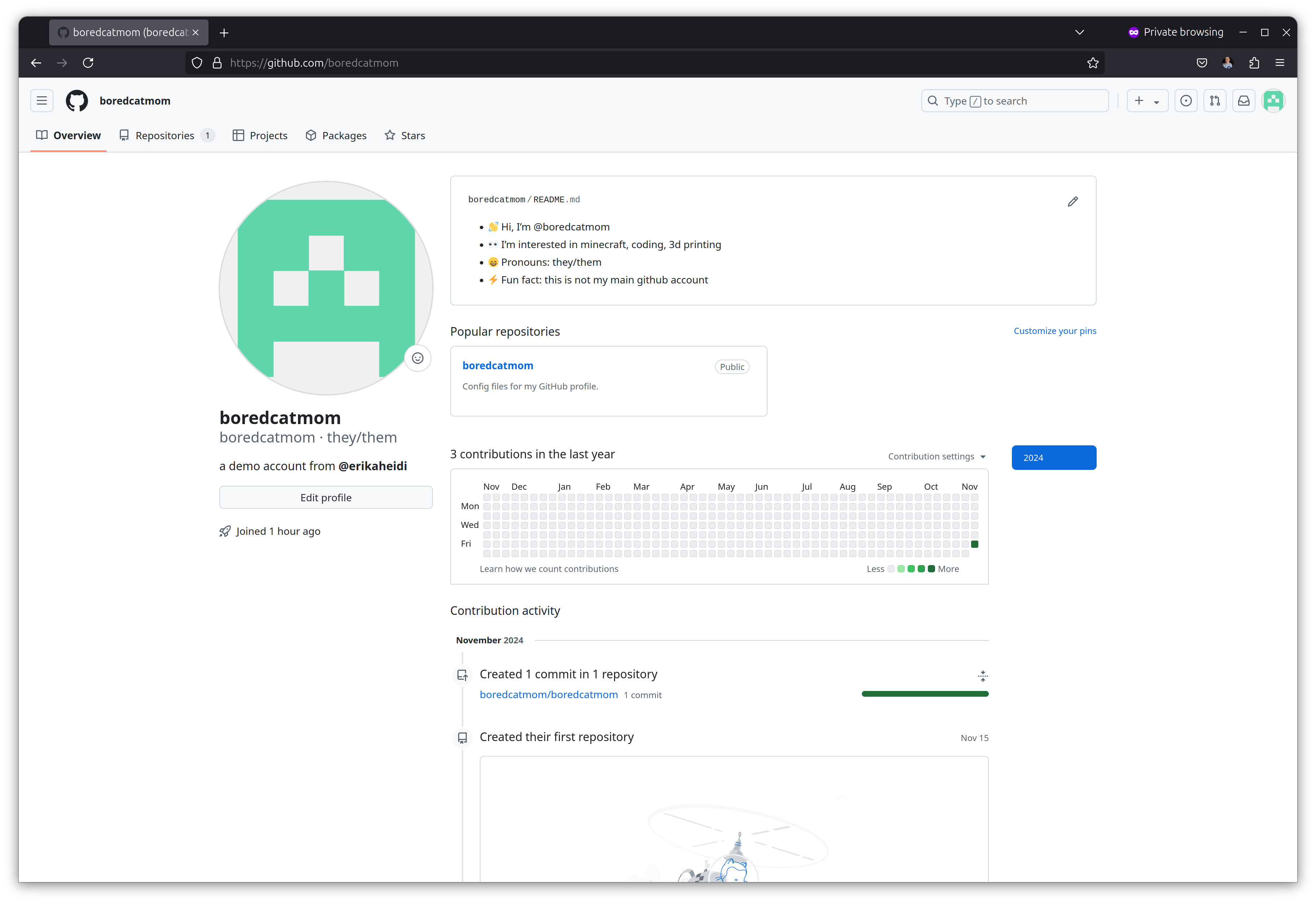Image resolution: width=1316 pixels, height=903 pixels.
Task: Reload the page with the refresh icon
Action: [88, 63]
